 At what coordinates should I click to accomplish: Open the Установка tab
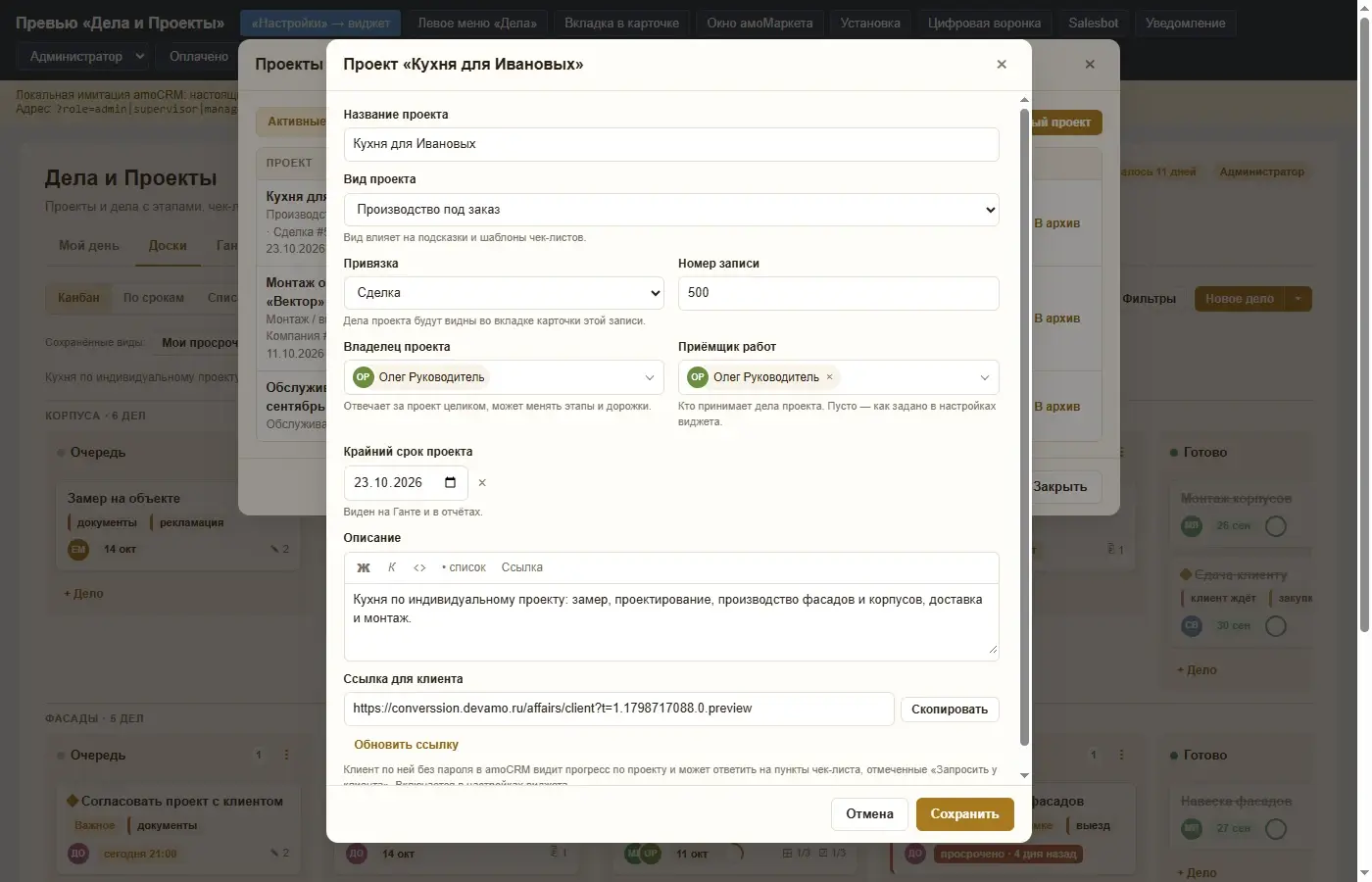click(x=870, y=23)
